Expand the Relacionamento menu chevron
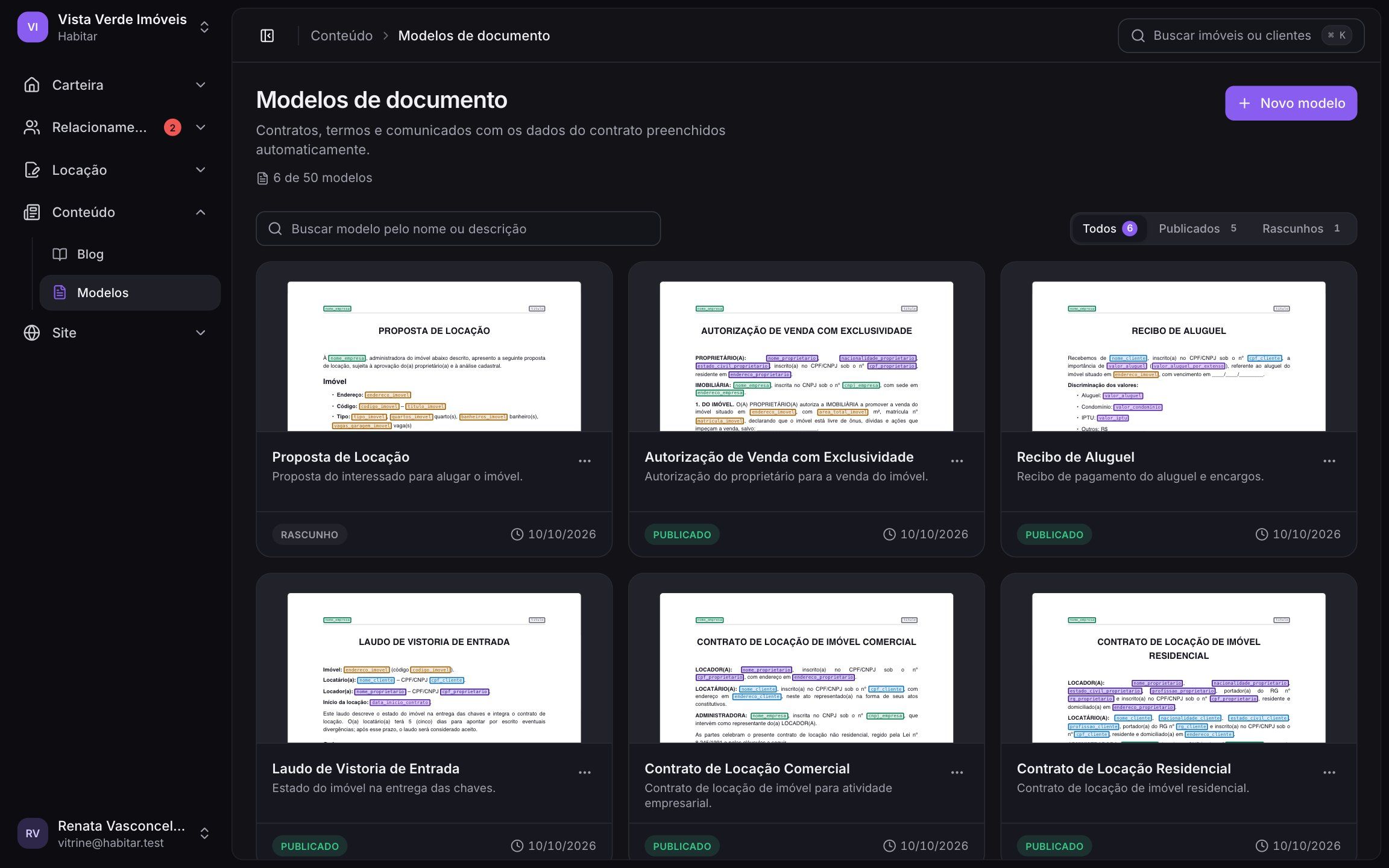 pos(201,127)
